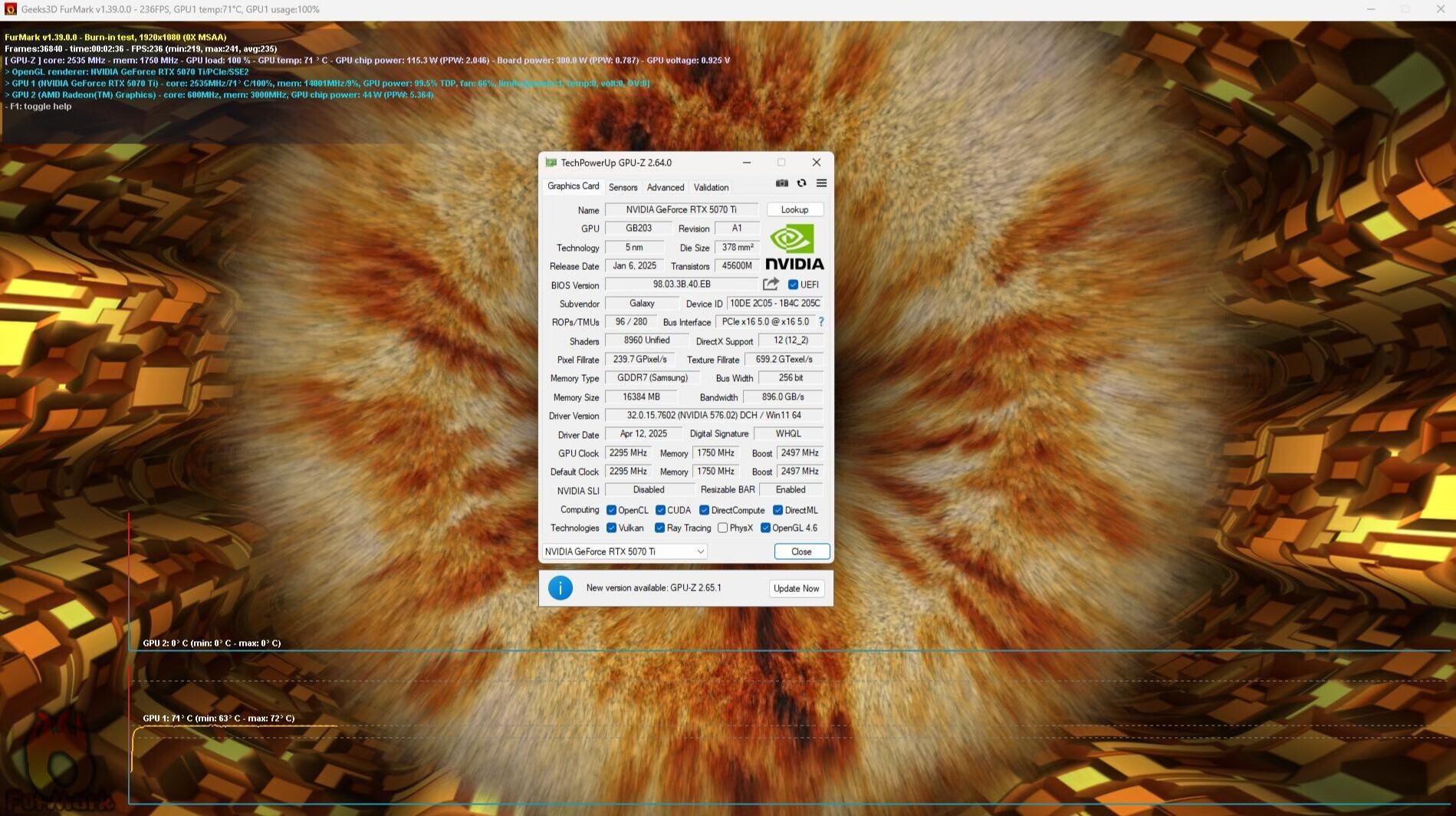Image resolution: width=1456 pixels, height=816 pixels.
Task: Toggle the CUDA checkbox
Action: [660, 511]
